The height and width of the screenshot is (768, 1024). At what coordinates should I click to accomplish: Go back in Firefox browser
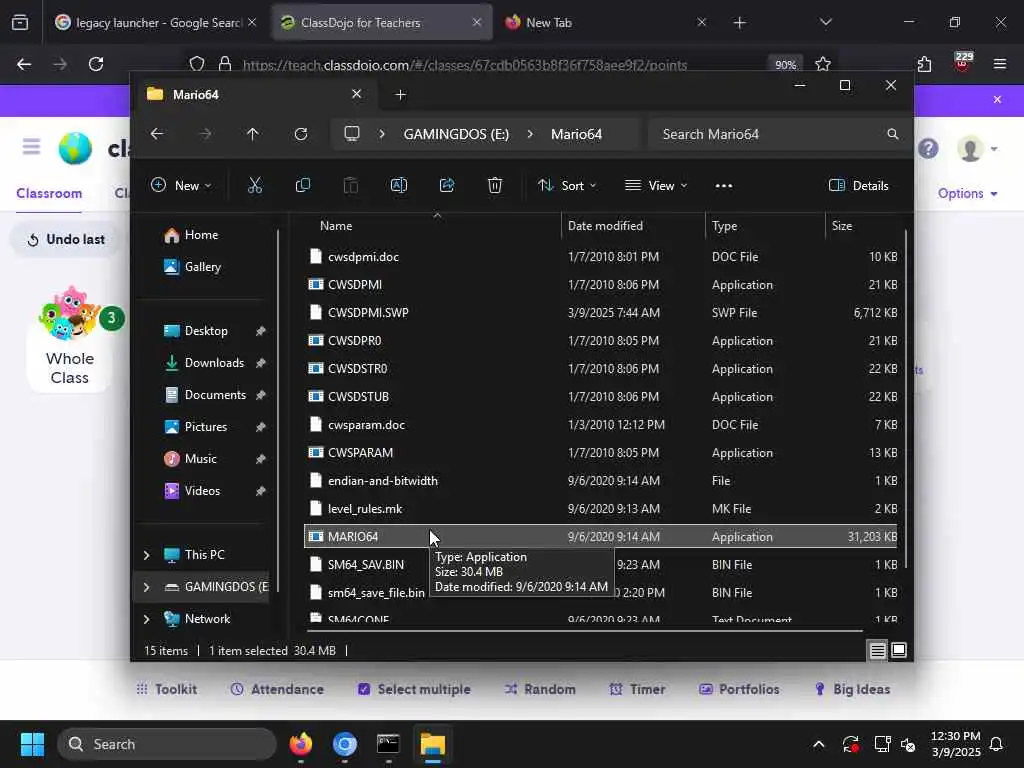(24, 64)
